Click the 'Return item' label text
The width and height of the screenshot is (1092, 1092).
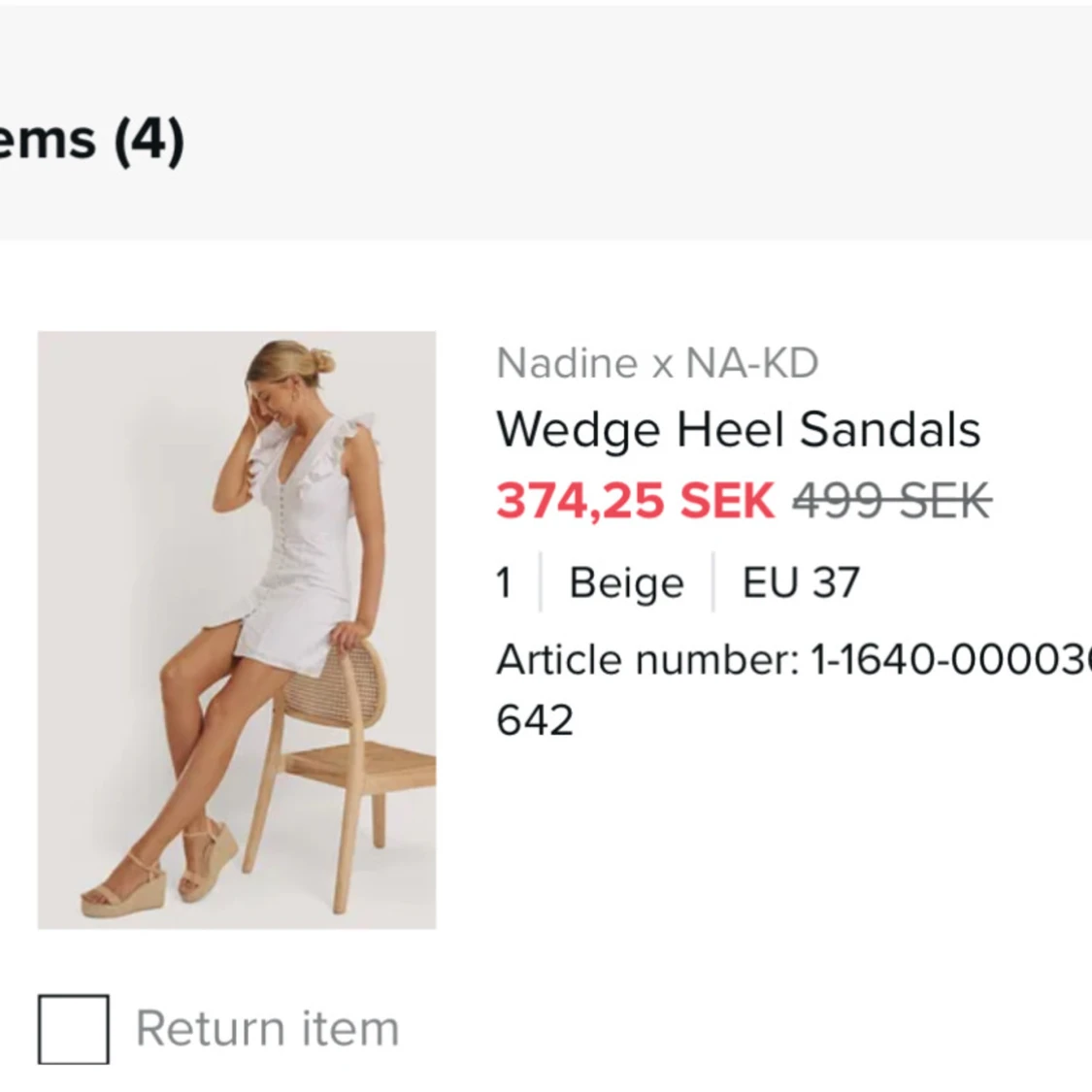tap(268, 1029)
